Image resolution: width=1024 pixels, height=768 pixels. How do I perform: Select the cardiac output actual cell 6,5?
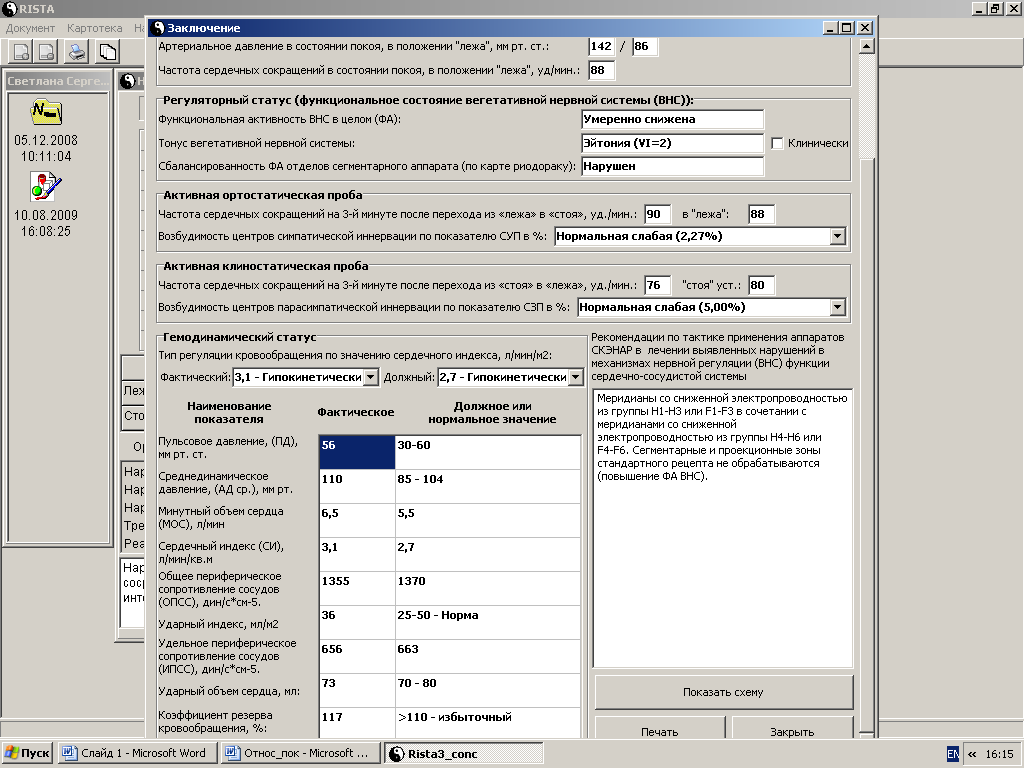357,520
